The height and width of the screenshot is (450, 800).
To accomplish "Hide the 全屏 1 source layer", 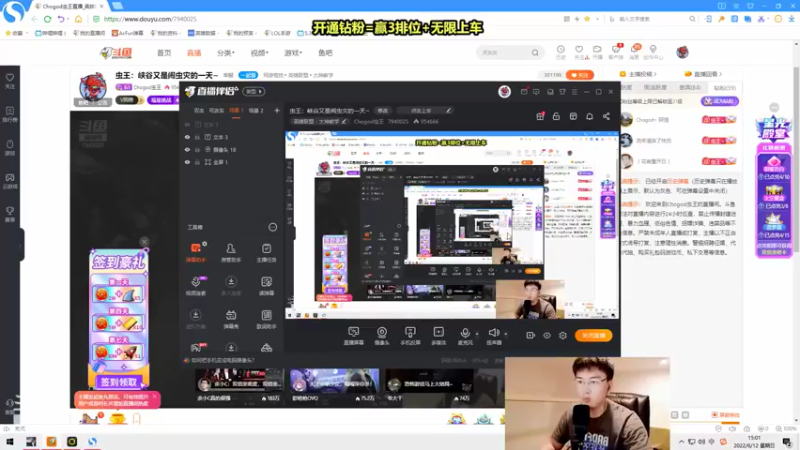I will [187, 162].
